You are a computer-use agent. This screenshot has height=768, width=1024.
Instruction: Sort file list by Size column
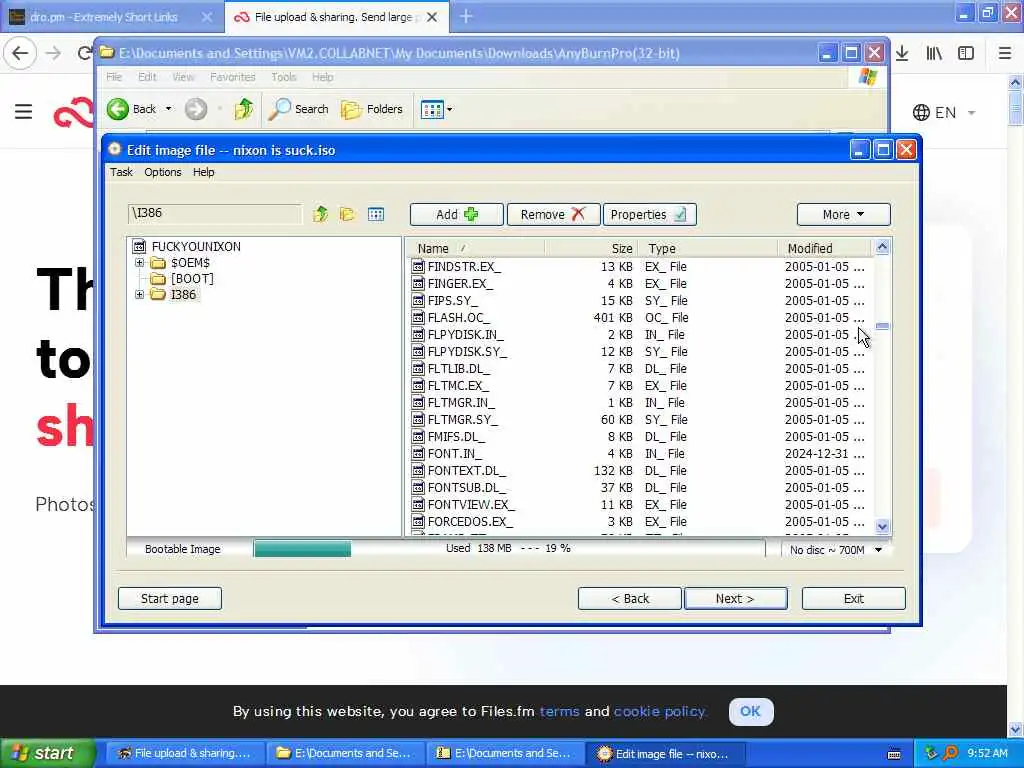[x=591, y=248]
